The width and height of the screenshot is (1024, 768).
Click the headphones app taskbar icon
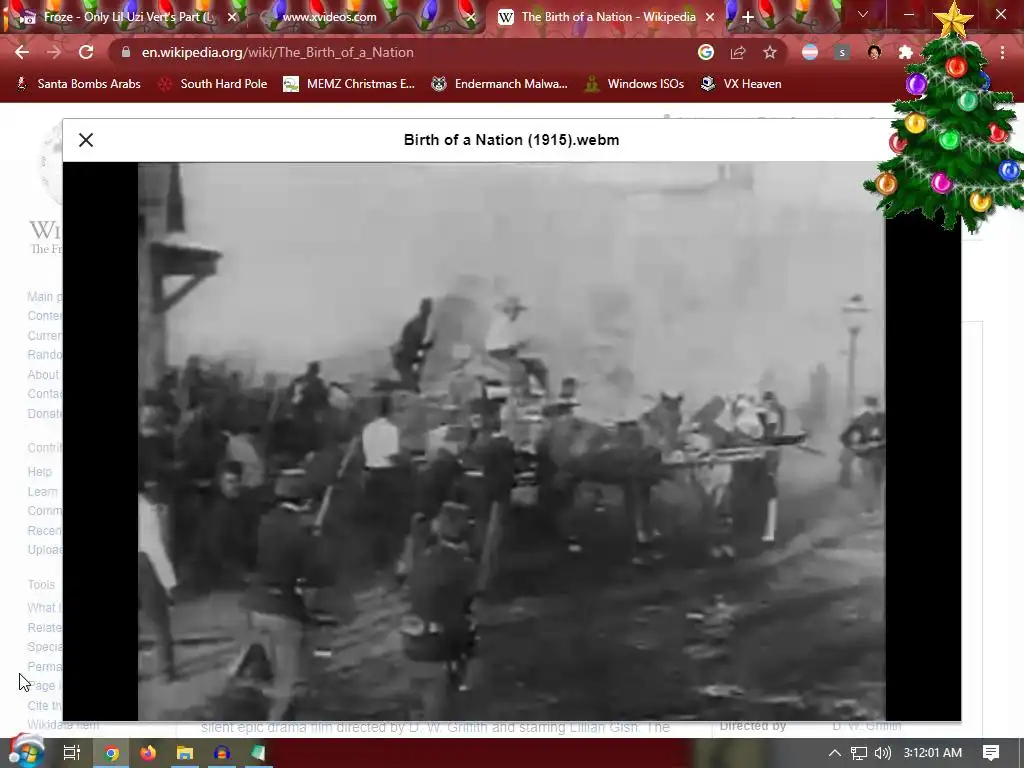221,753
